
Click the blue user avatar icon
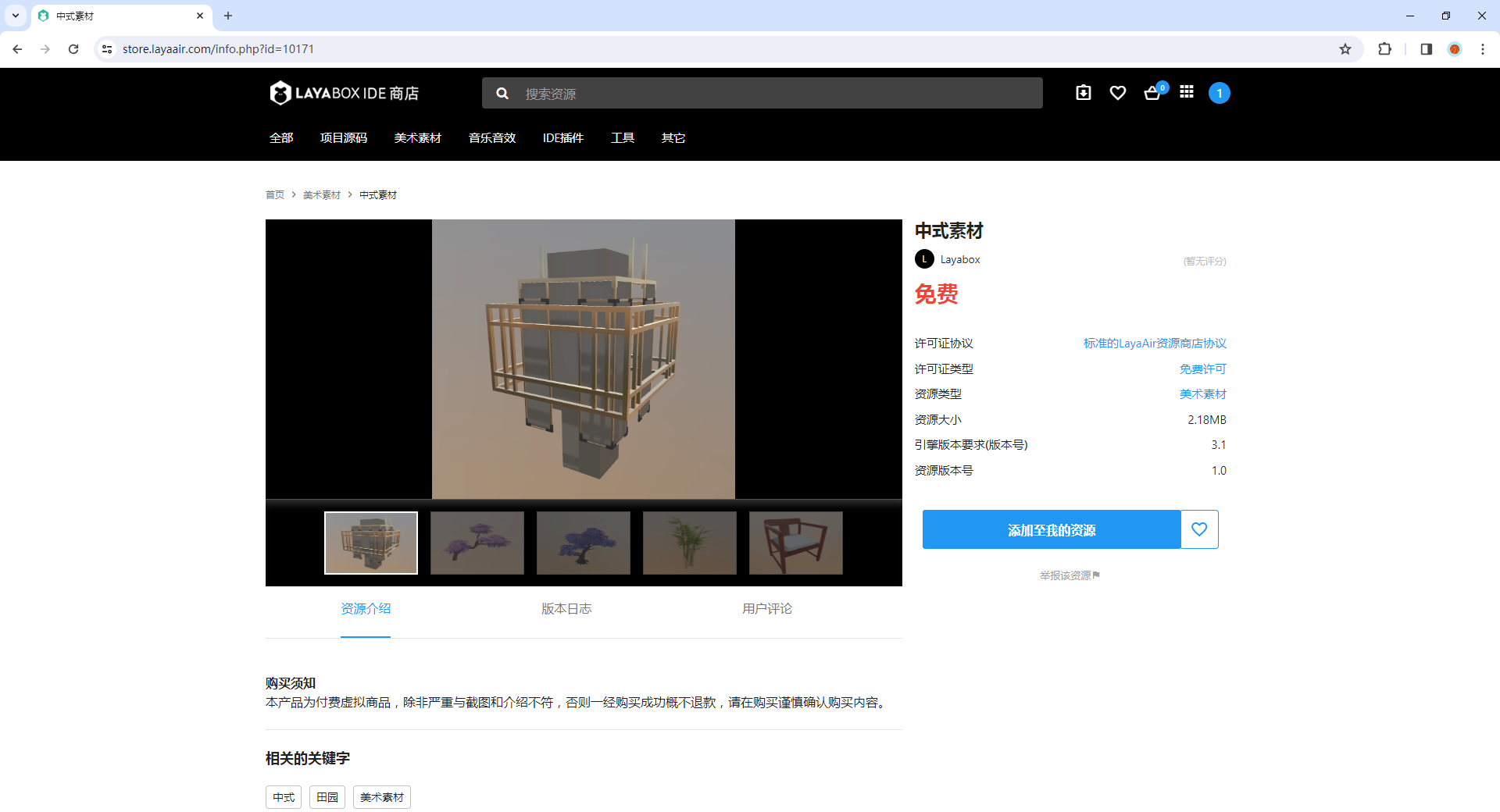point(1219,93)
